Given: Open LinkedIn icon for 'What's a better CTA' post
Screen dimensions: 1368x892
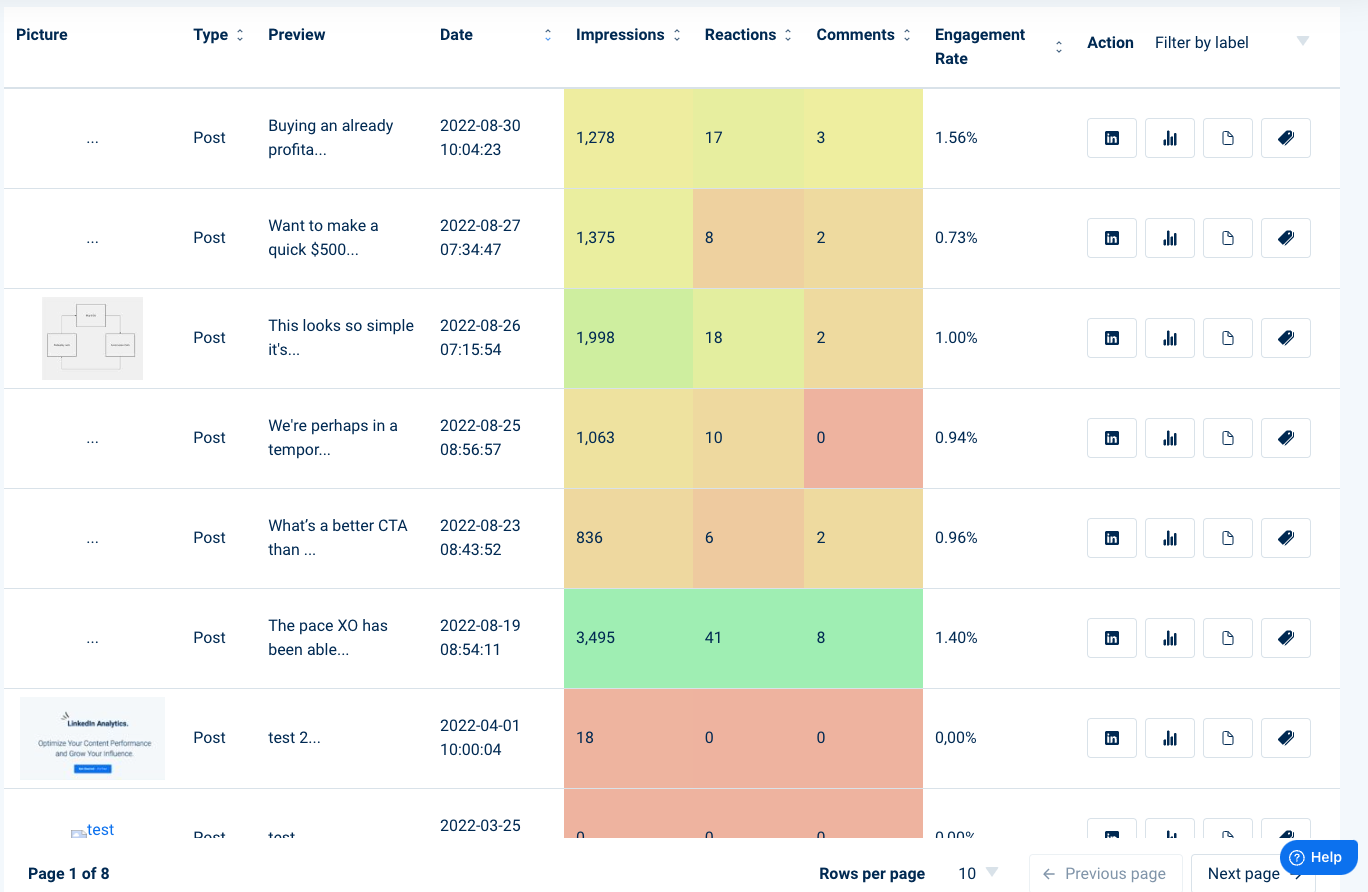Looking at the screenshot, I should 1112,538.
